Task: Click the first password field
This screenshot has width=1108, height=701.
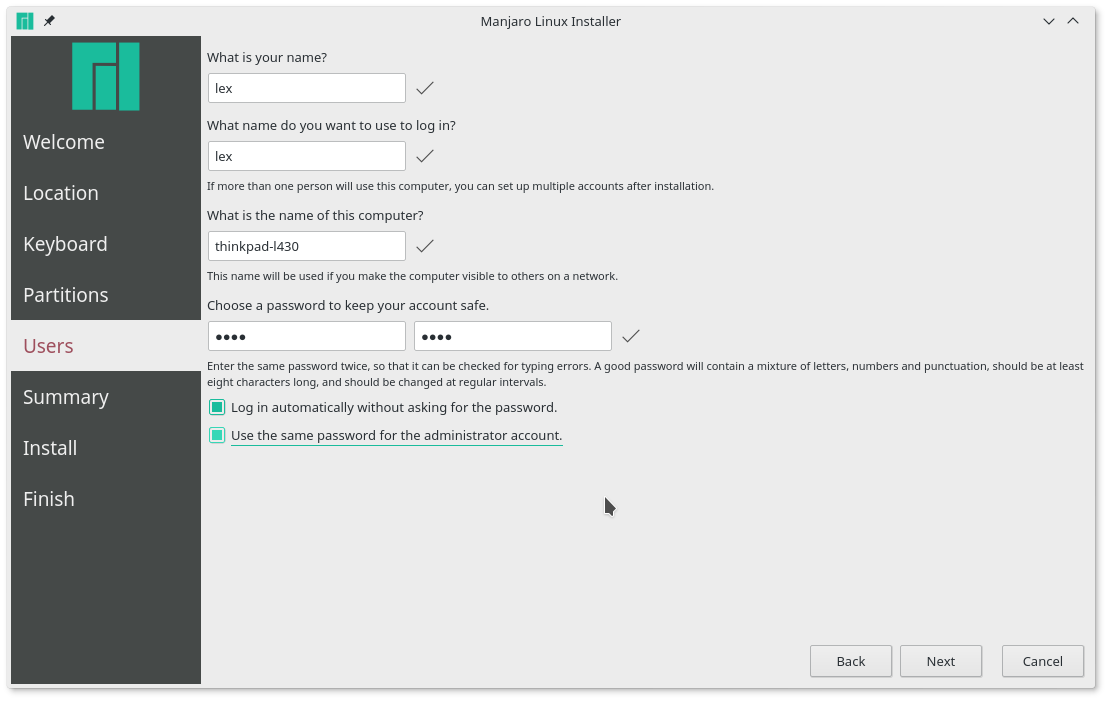Action: [307, 336]
